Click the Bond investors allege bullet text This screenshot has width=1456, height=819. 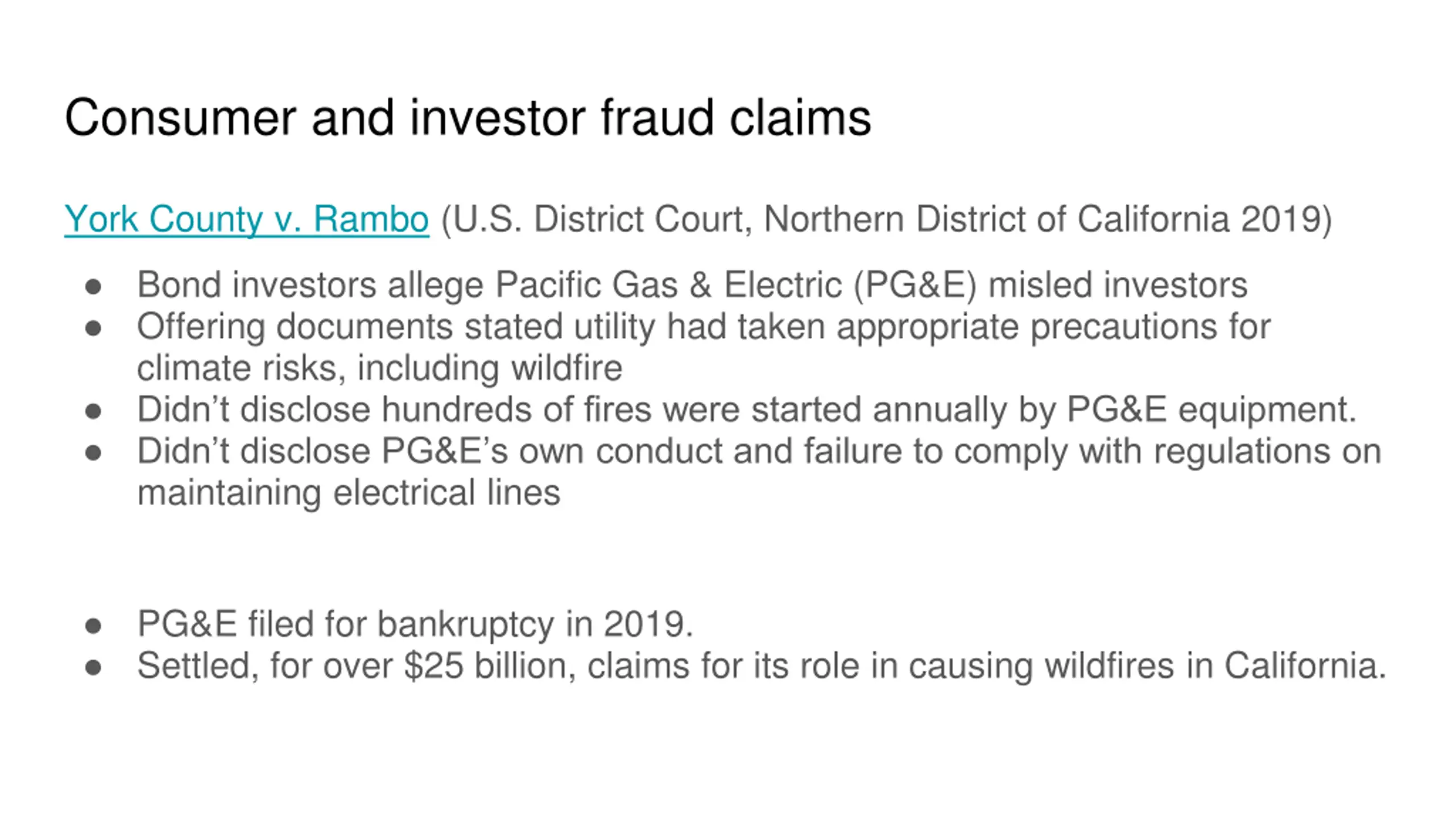[692, 284]
